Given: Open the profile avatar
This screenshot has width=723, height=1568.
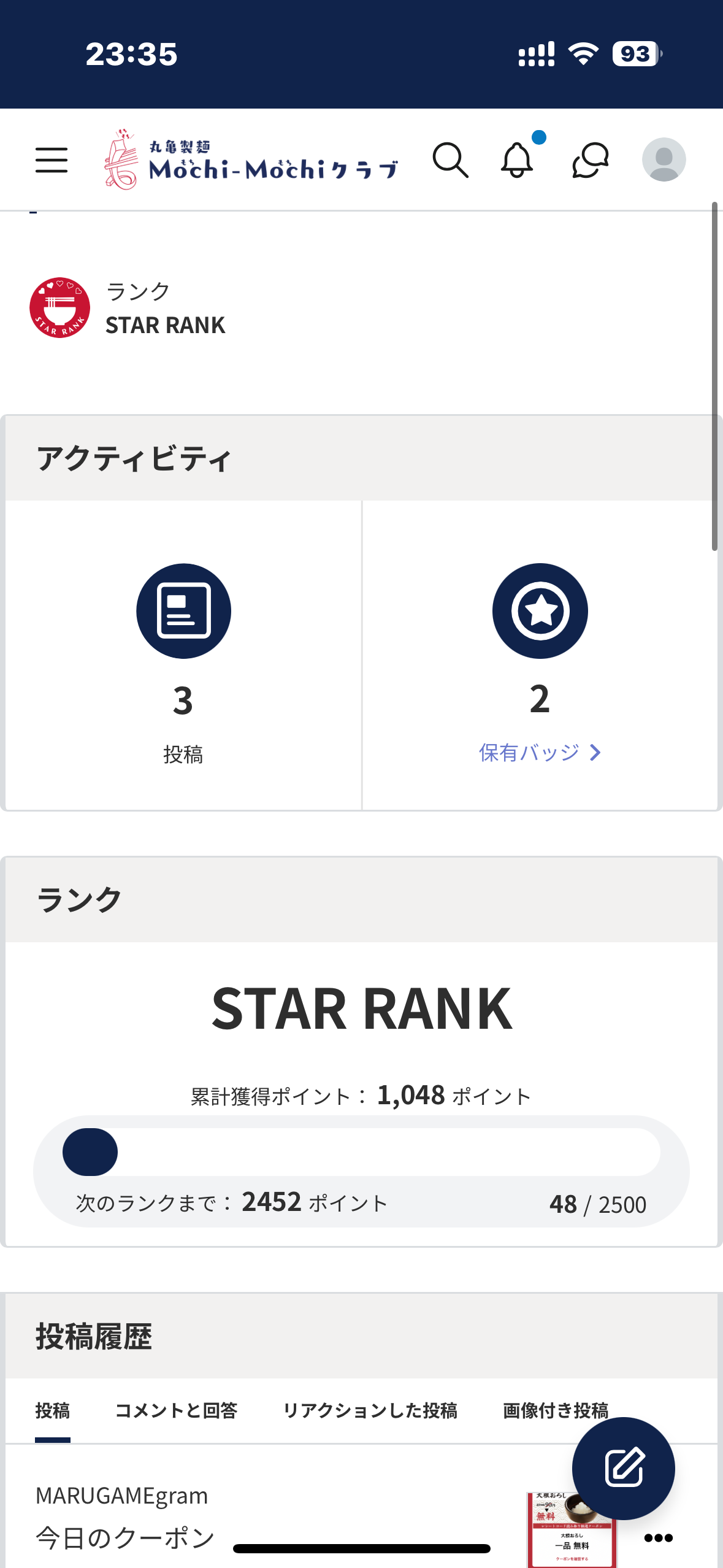Looking at the screenshot, I should (x=664, y=159).
